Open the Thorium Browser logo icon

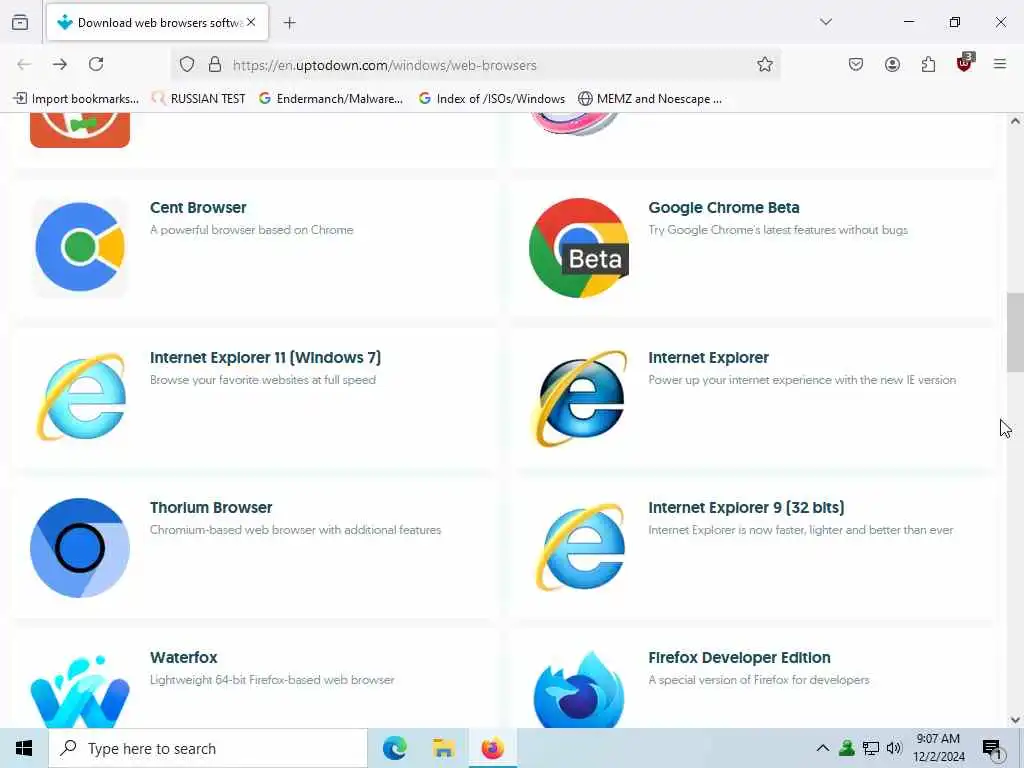tap(80, 548)
